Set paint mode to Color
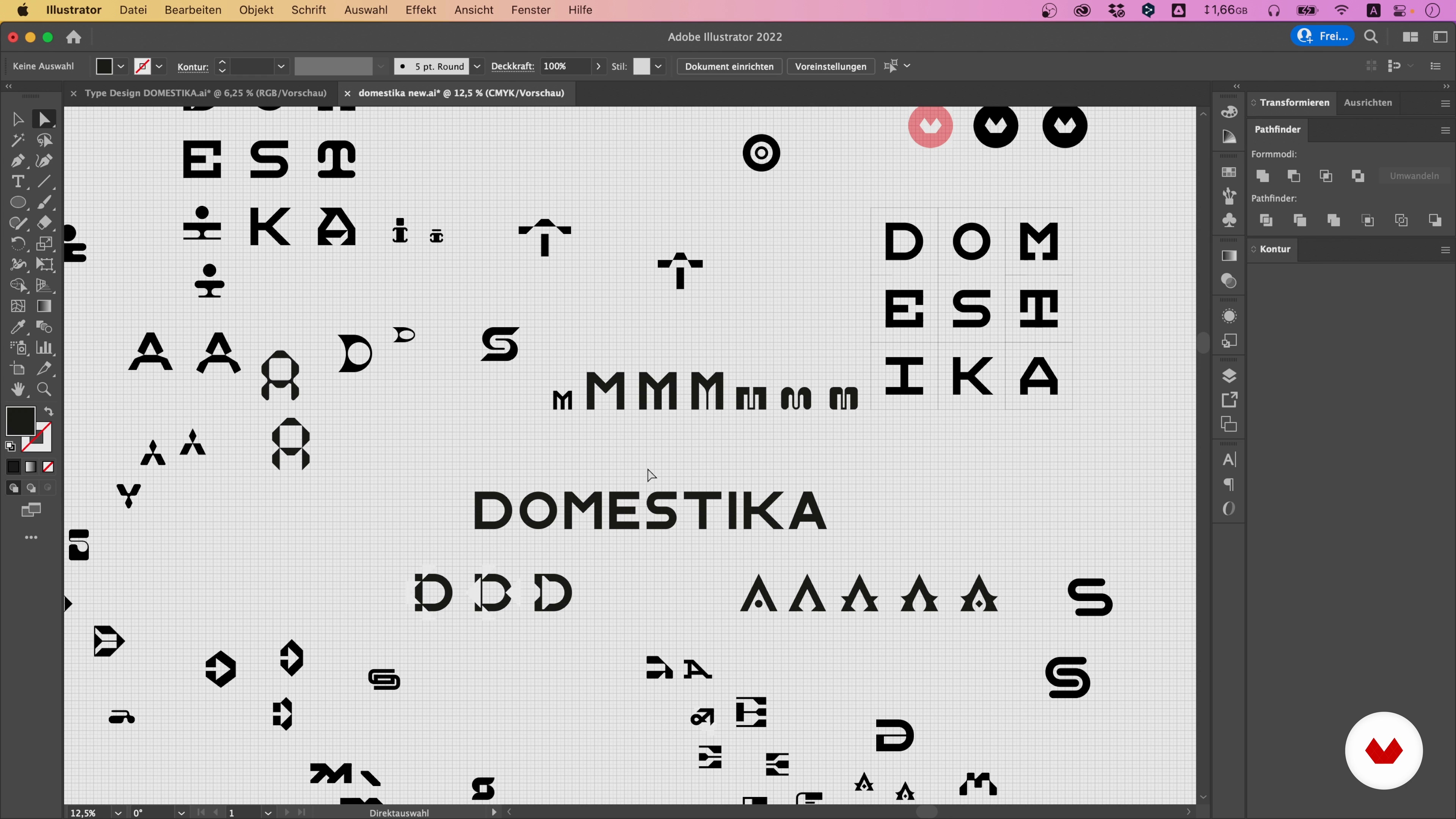The width and height of the screenshot is (1456, 819). tap(14, 467)
